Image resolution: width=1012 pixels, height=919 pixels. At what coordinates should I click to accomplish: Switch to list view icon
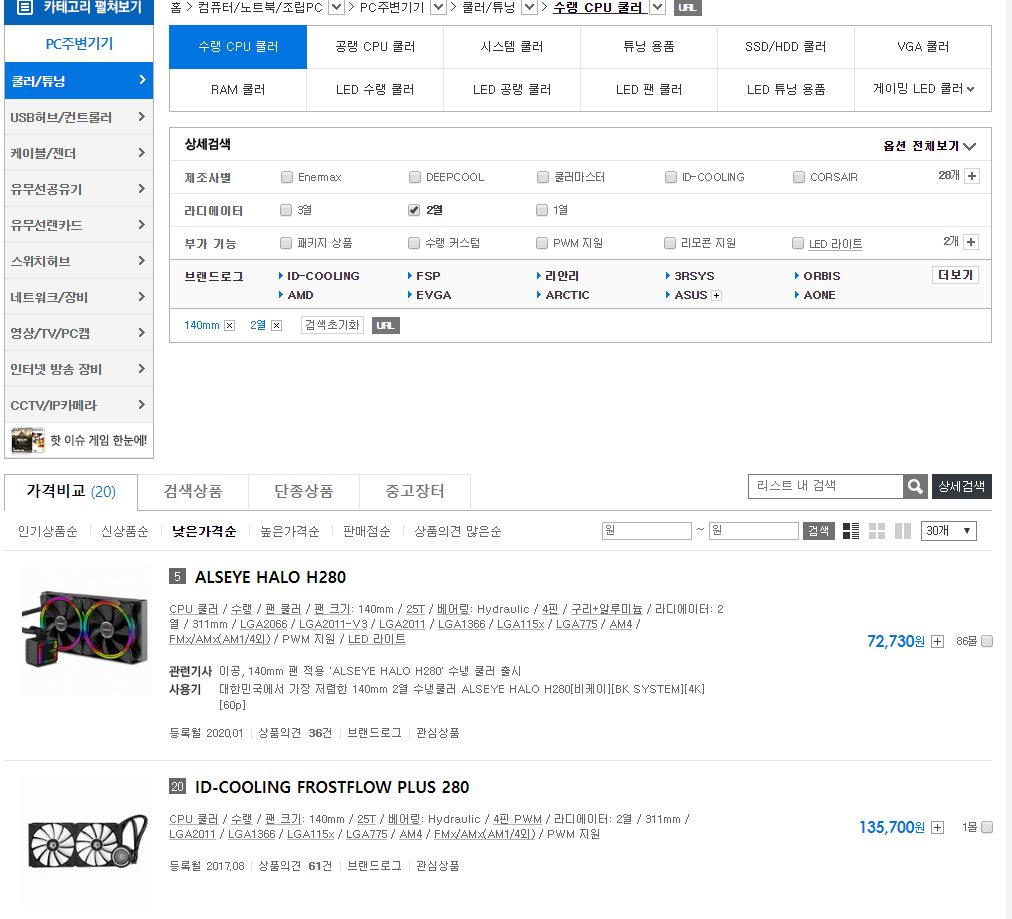point(851,531)
